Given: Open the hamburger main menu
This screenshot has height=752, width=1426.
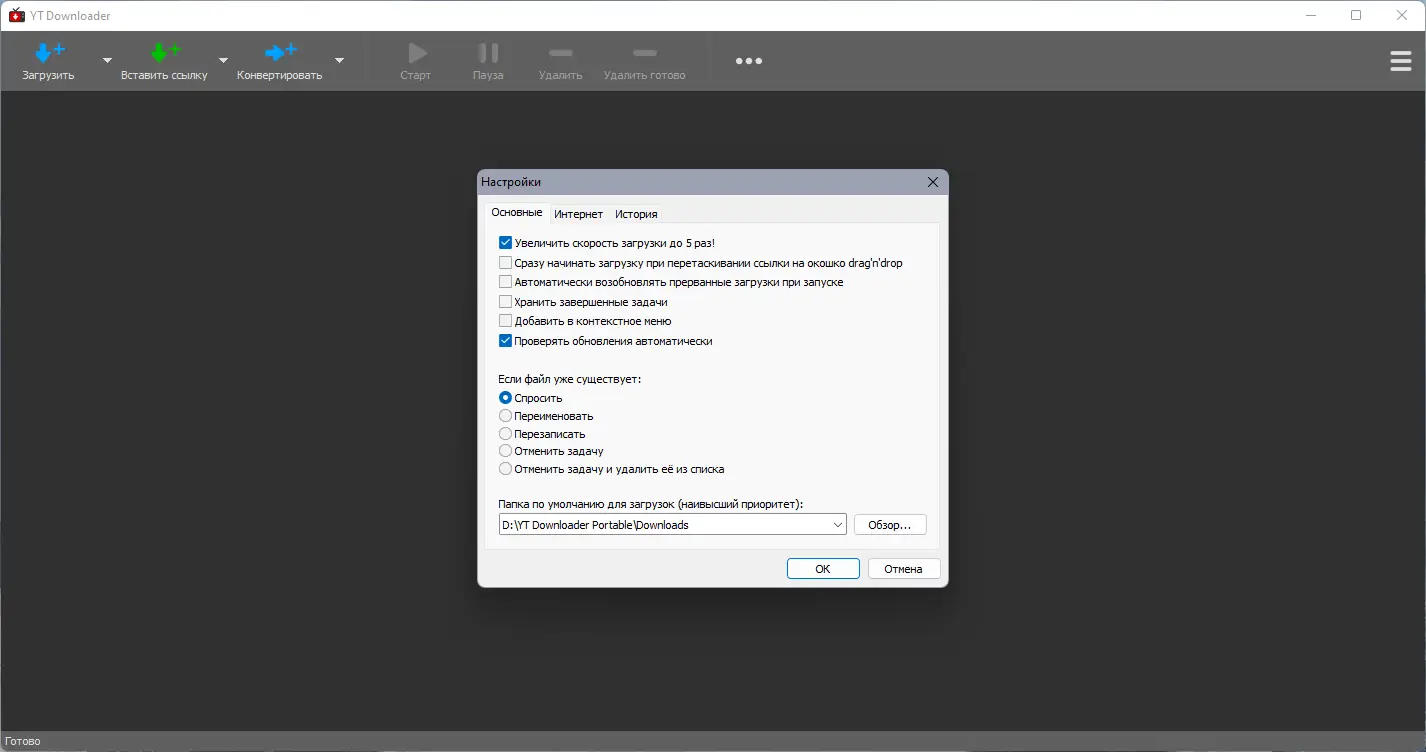Looking at the screenshot, I should pos(1401,61).
